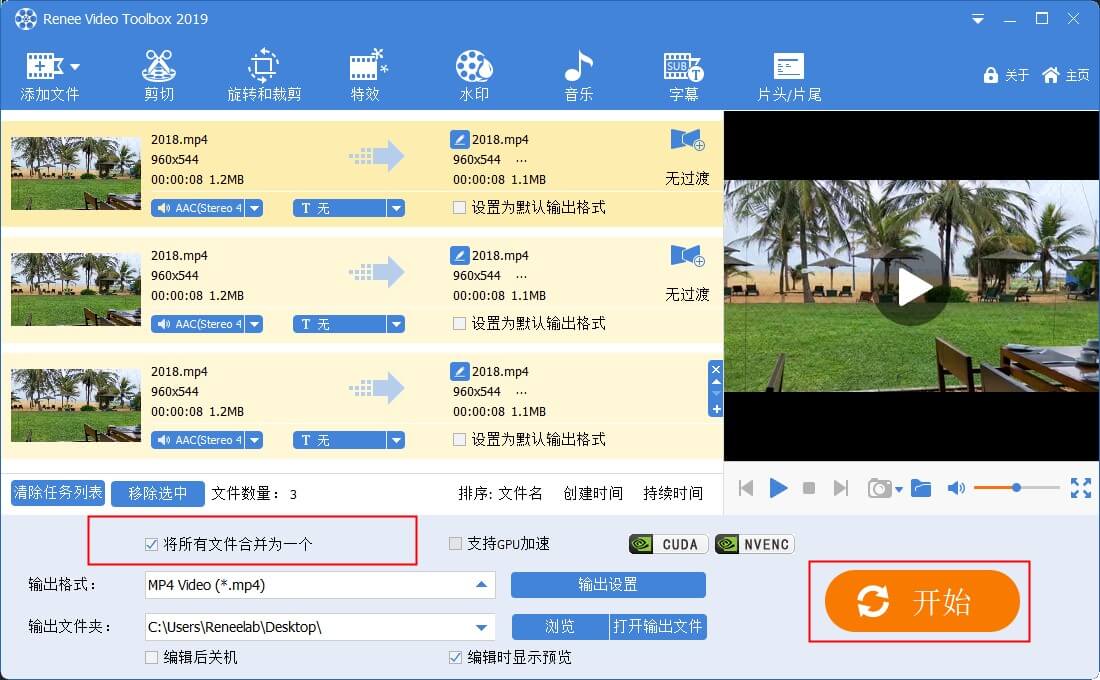Image resolution: width=1100 pixels, height=680 pixels.
Task: Open the 特效 effects tool
Action: pos(366,76)
